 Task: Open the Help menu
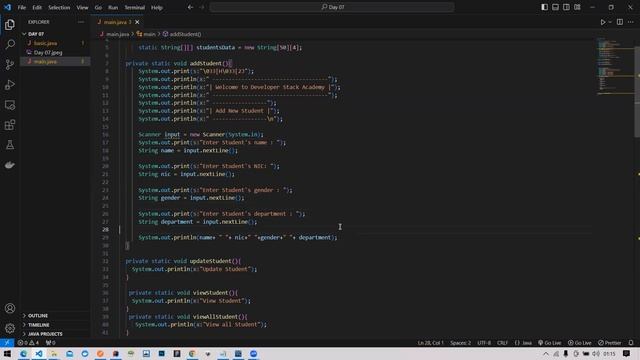(x=157, y=7)
